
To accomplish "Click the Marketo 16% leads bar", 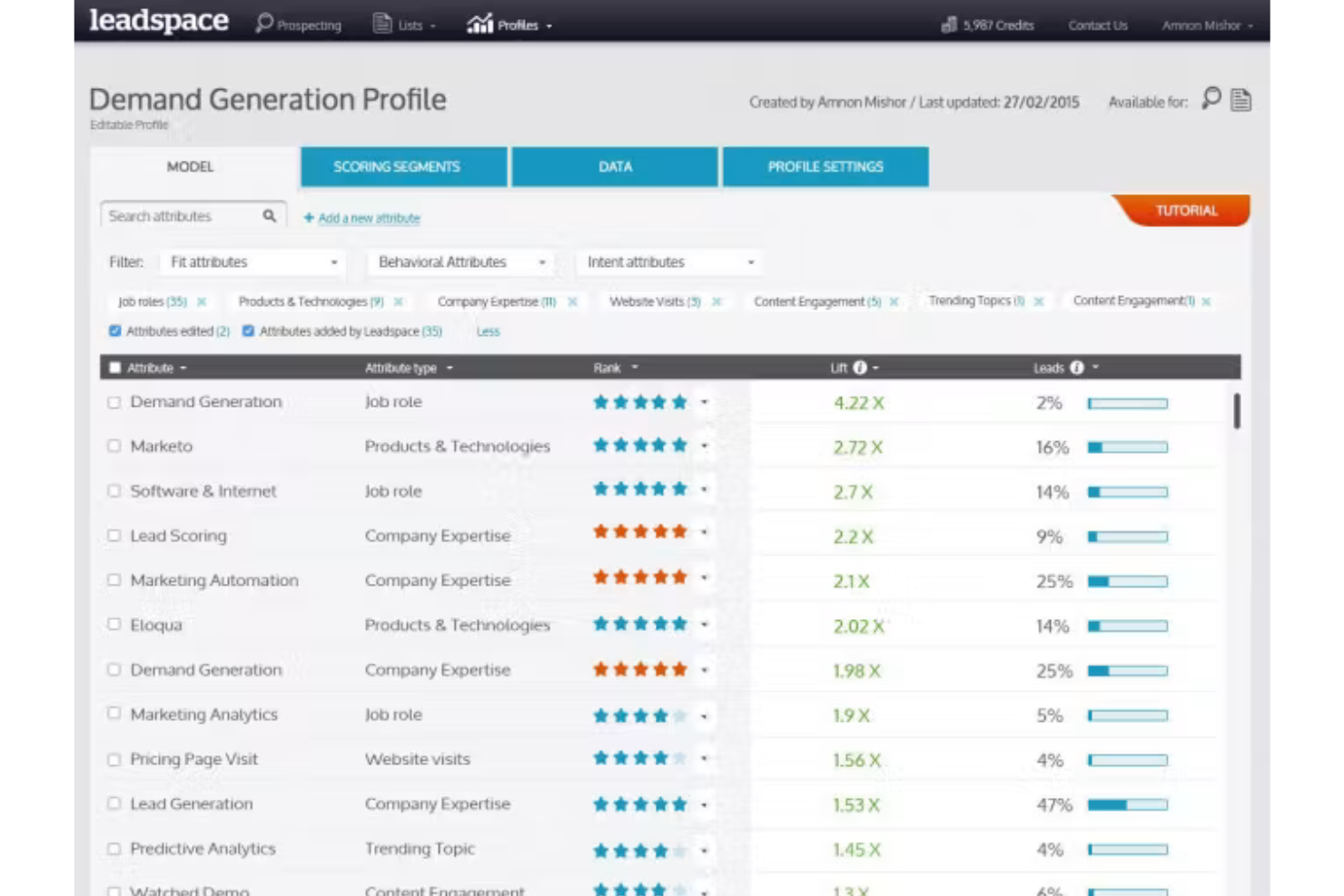I will click(1128, 448).
